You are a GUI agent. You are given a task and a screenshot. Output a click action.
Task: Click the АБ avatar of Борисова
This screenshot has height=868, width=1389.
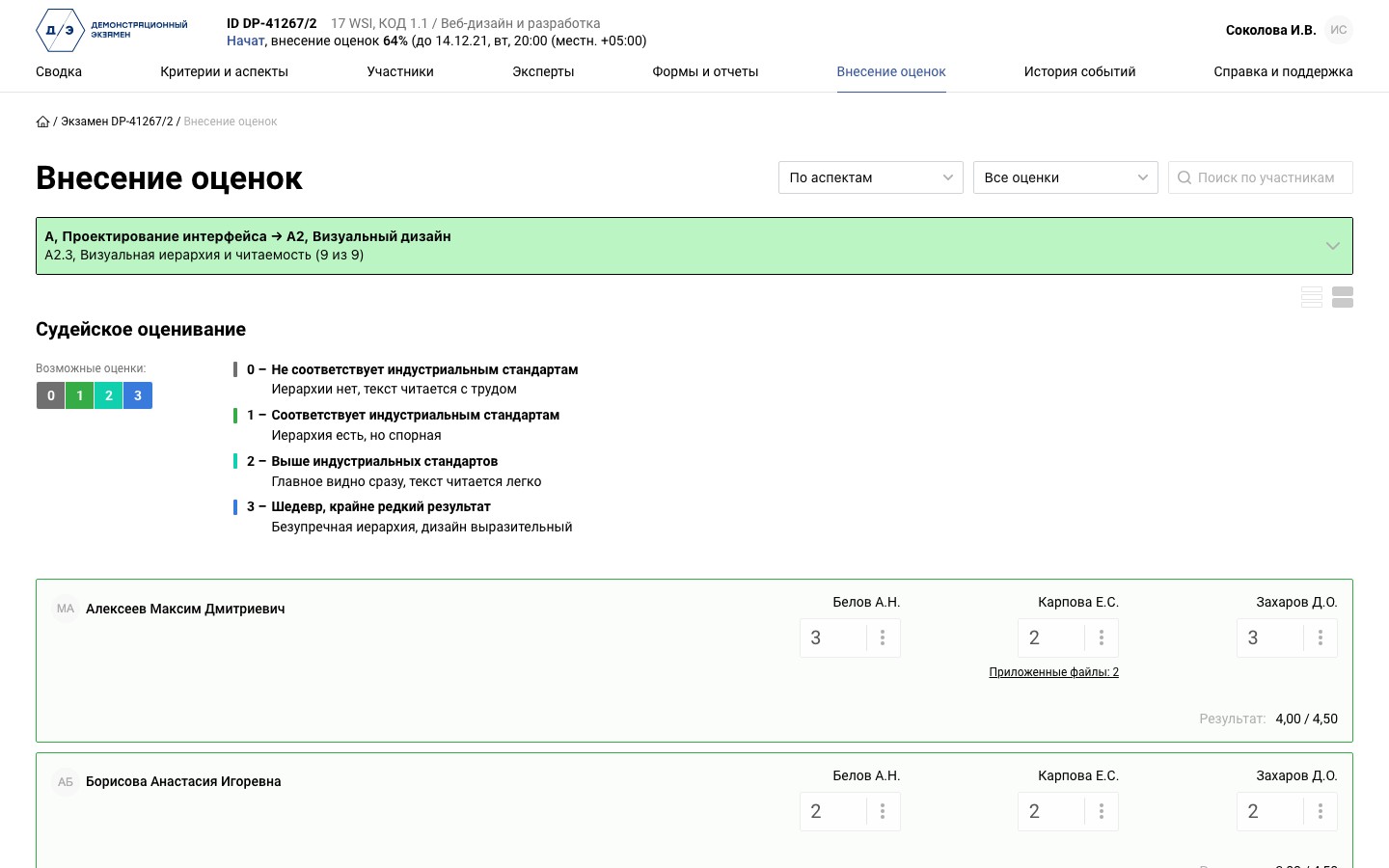click(x=66, y=781)
